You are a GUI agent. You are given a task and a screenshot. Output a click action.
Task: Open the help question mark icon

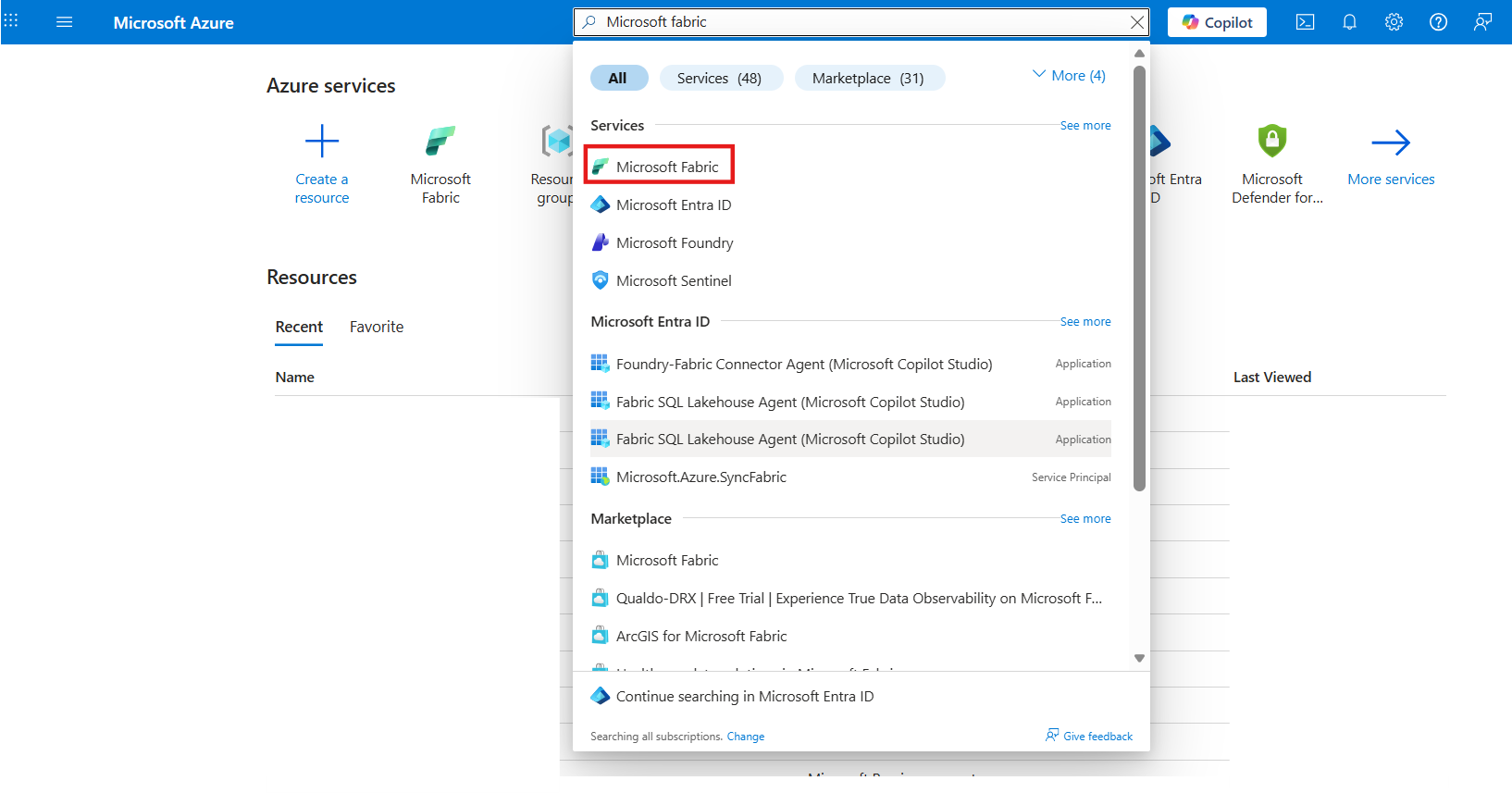(1438, 22)
